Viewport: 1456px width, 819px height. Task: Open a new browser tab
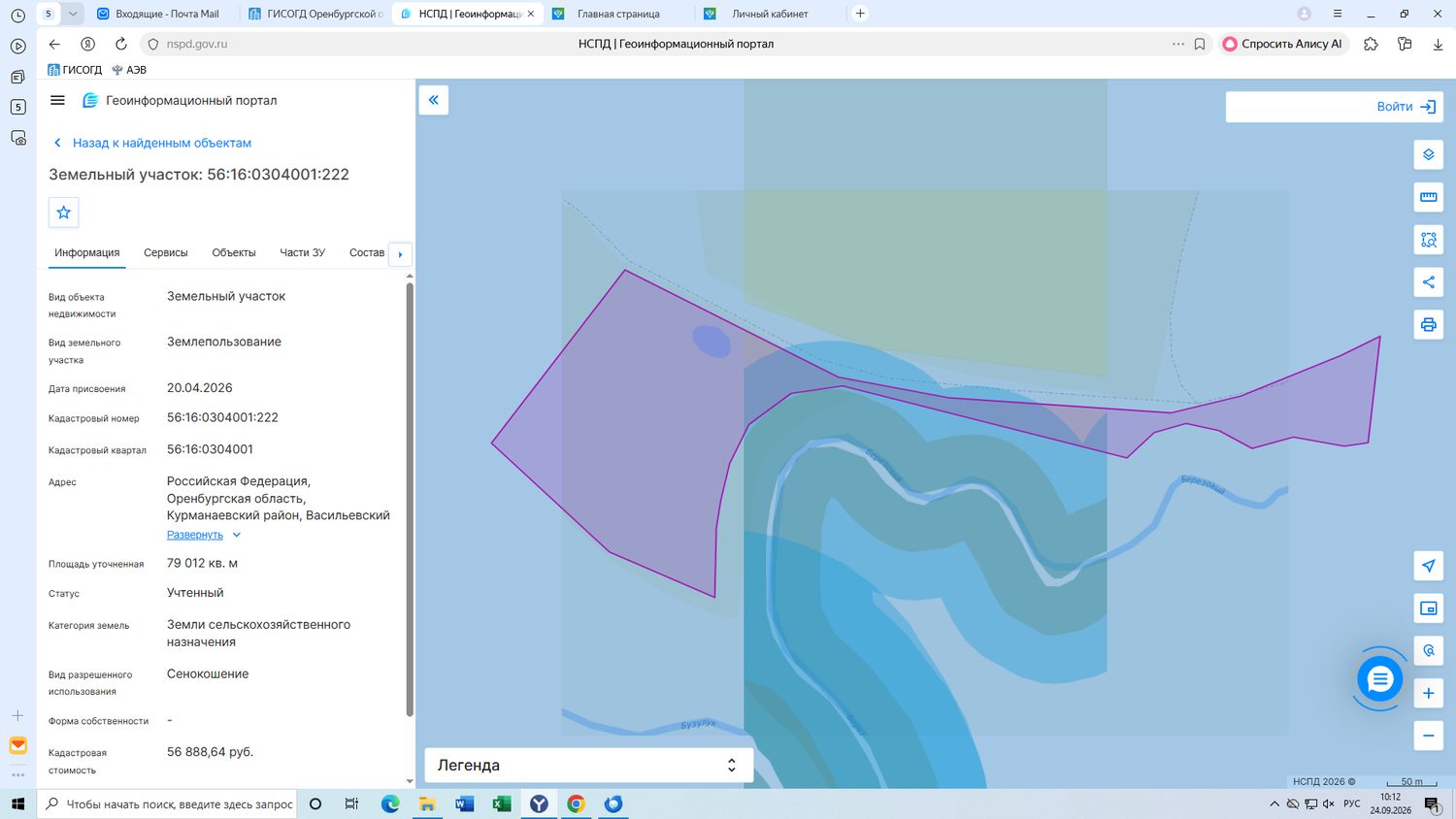point(860,14)
